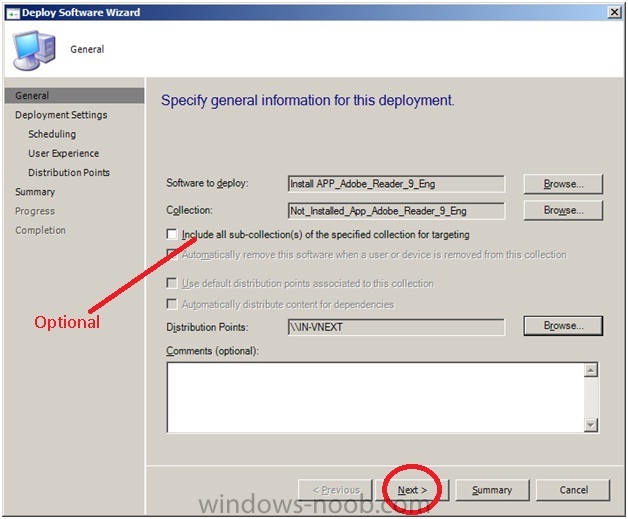Click the Distribution Points field \\IN-VNEXT
Viewport: 628px width, 519px height.
(x=396, y=327)
